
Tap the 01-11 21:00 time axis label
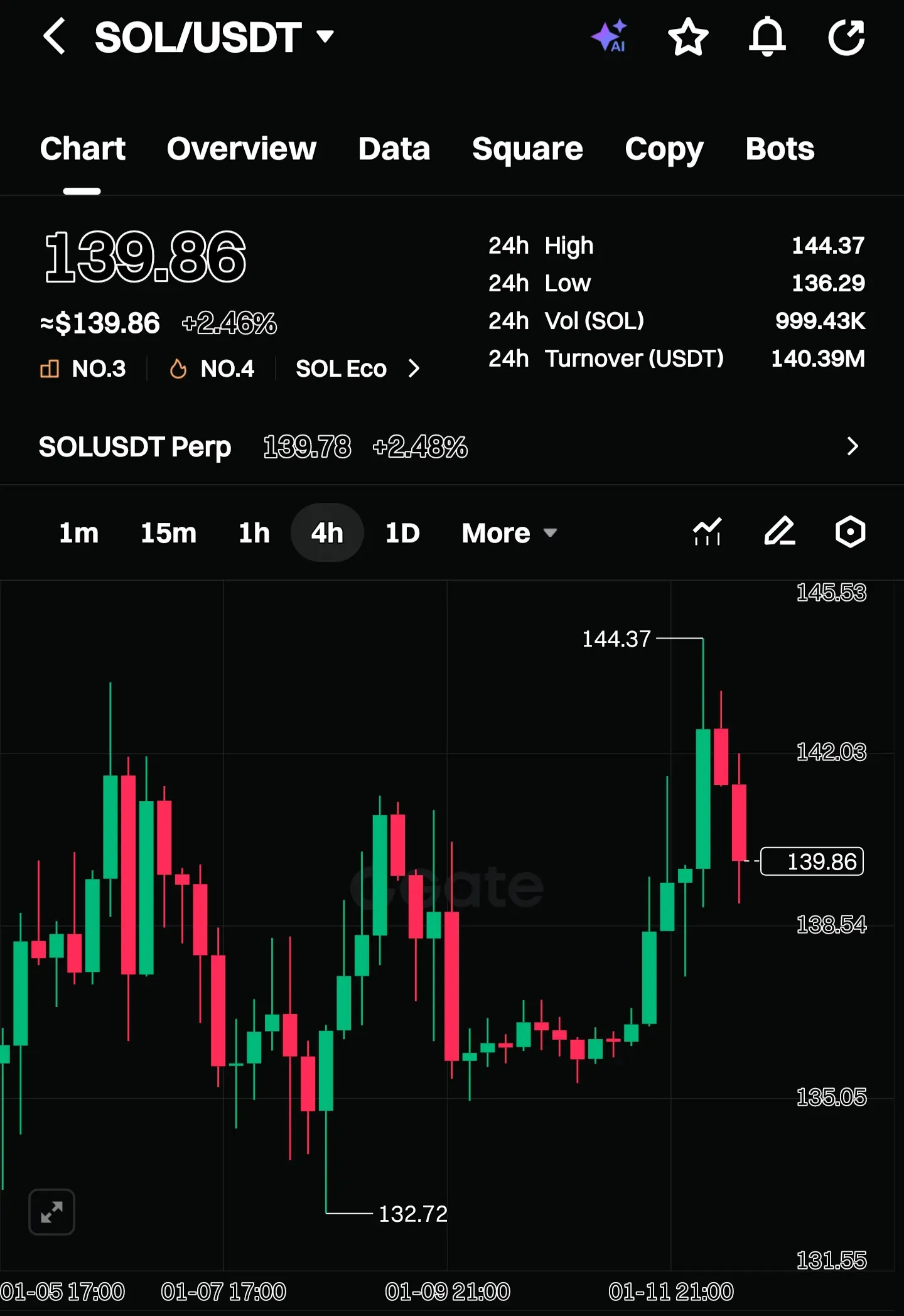(x=670, y=1292)
